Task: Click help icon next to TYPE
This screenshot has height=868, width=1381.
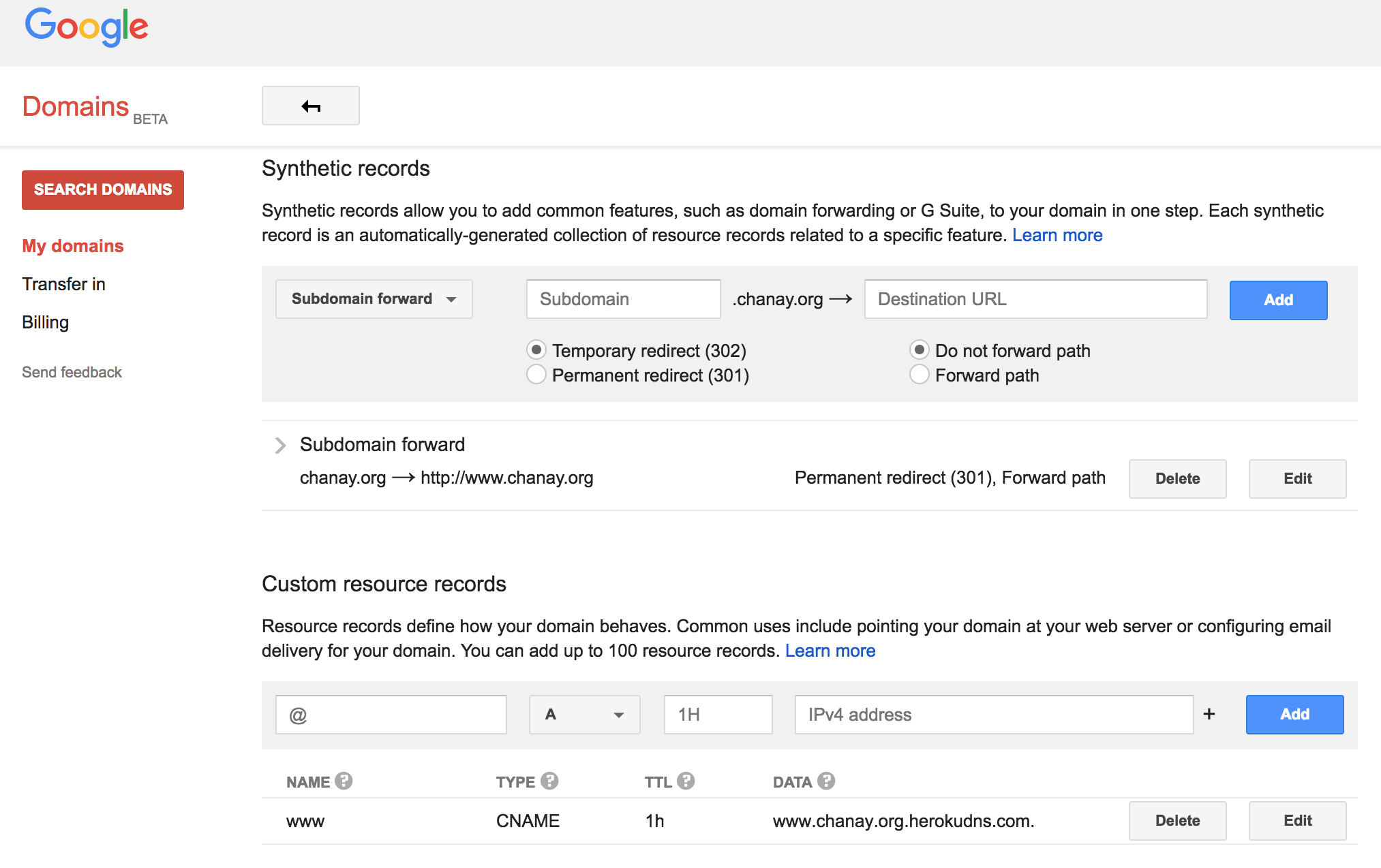Action: 549,781
